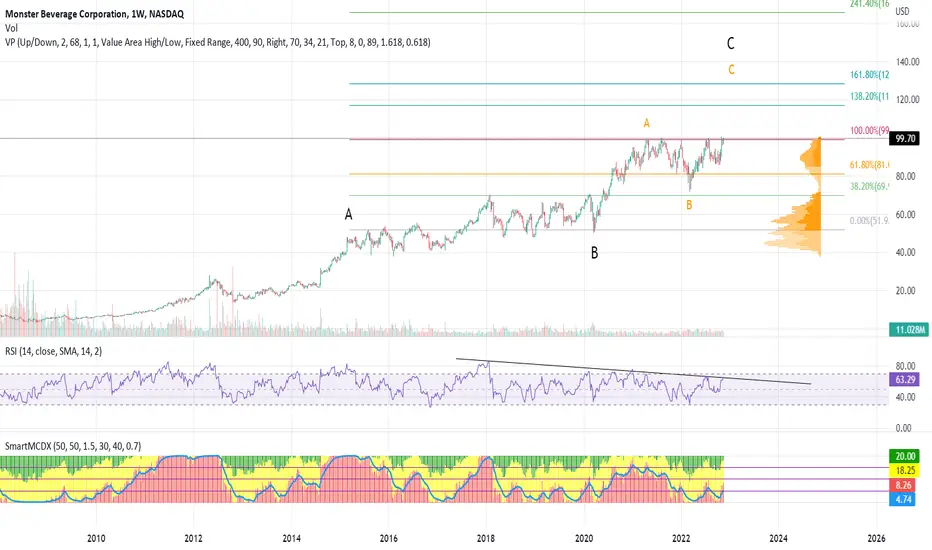Select the 241.40% Fibonacci level label
The image size is (932, 550).
pyautogui.click(x=870, y=4)
